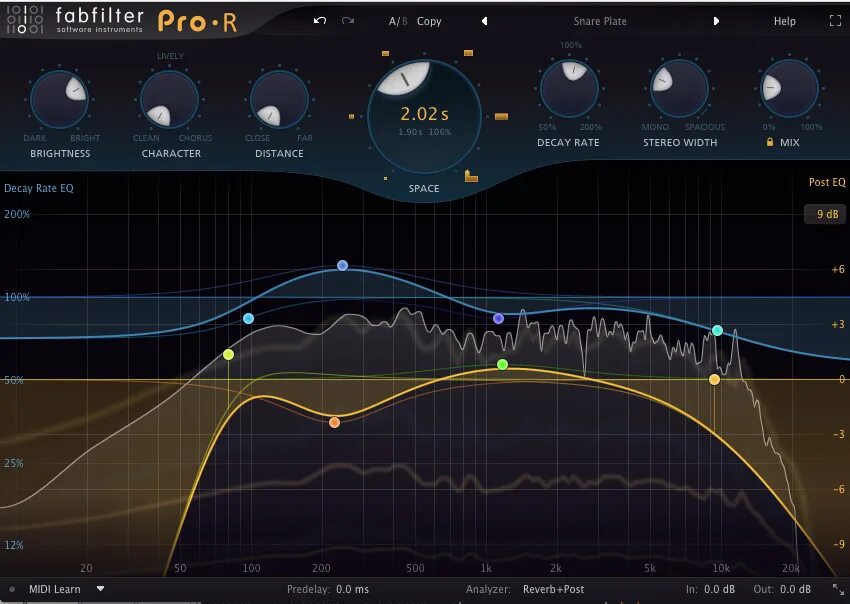Click the Distance knob

[279, 100]
